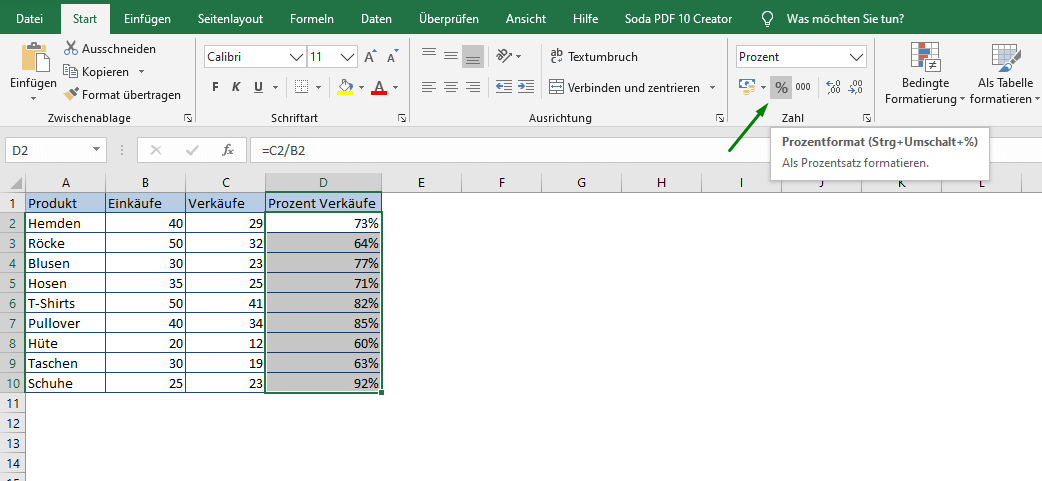Center-align the cell text horizontally
Image resolution: width=1042 pixels, height=481 pixels.
[451, 88]
